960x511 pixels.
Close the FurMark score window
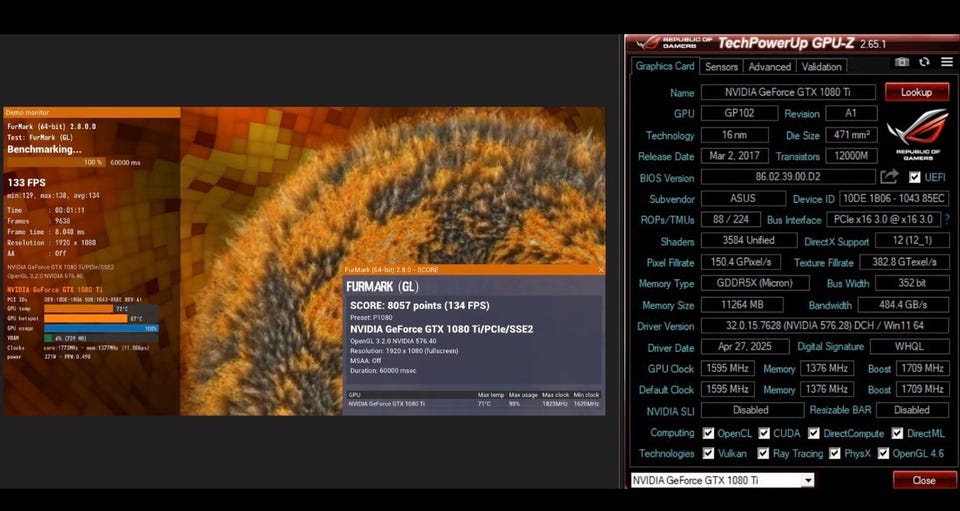[601, 269]
